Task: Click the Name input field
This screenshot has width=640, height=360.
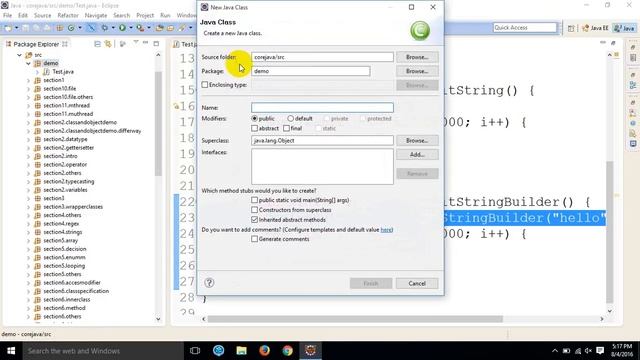Action: pyautogui.click(x=322, y=107)
